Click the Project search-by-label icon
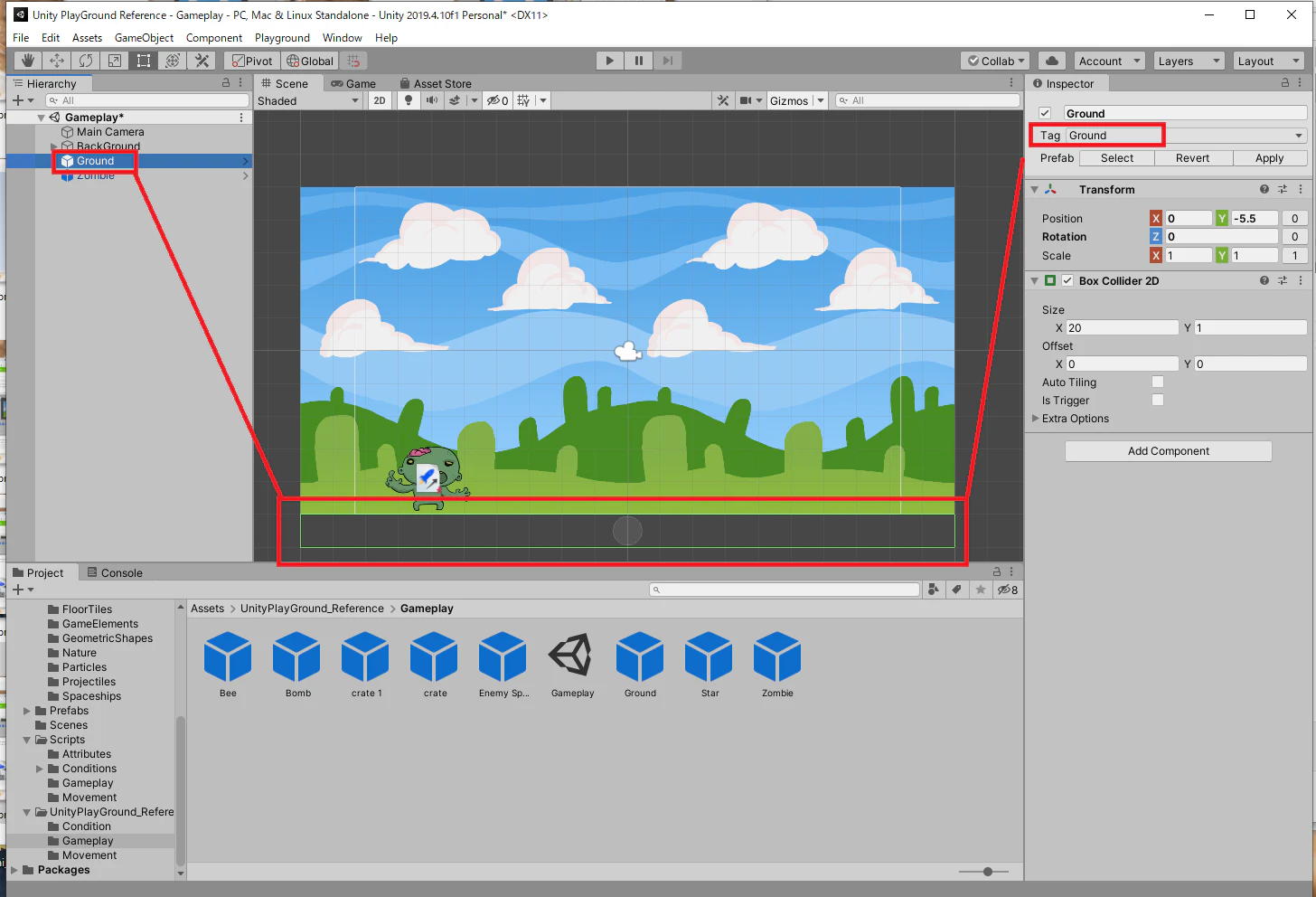 click(956, 590)
